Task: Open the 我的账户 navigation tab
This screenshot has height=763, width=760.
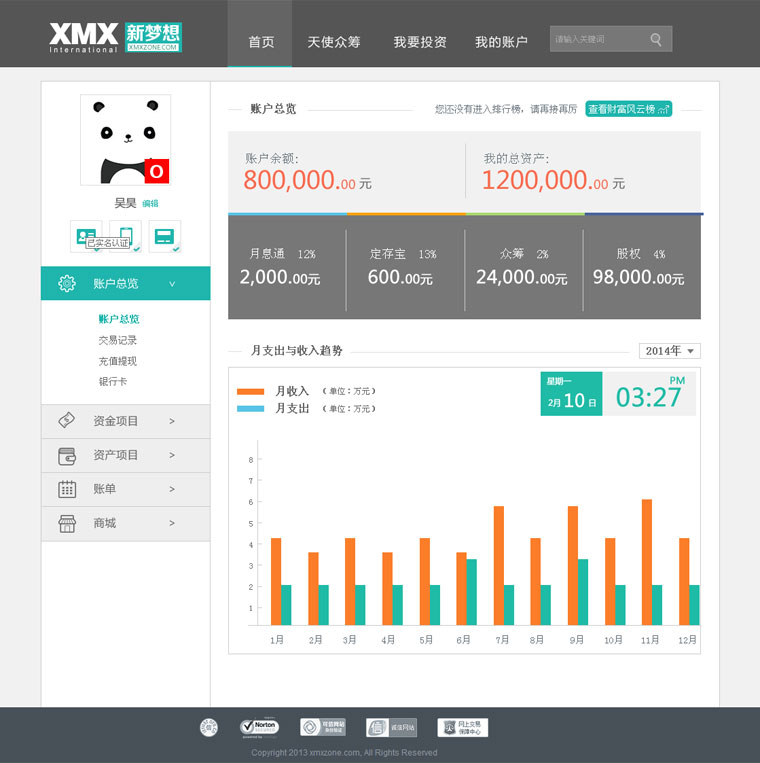Action: pyautogui.click(x=501, y=42)
